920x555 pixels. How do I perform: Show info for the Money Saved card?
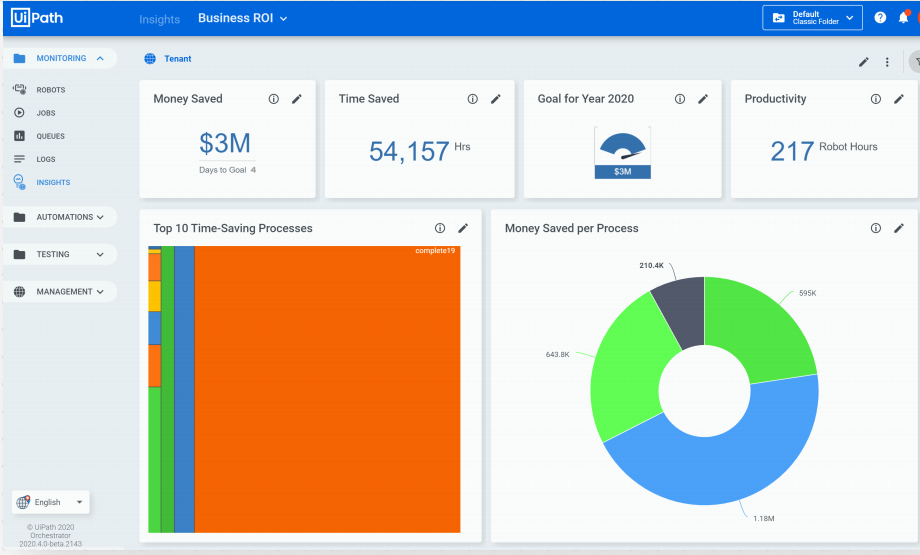[273, 99]
